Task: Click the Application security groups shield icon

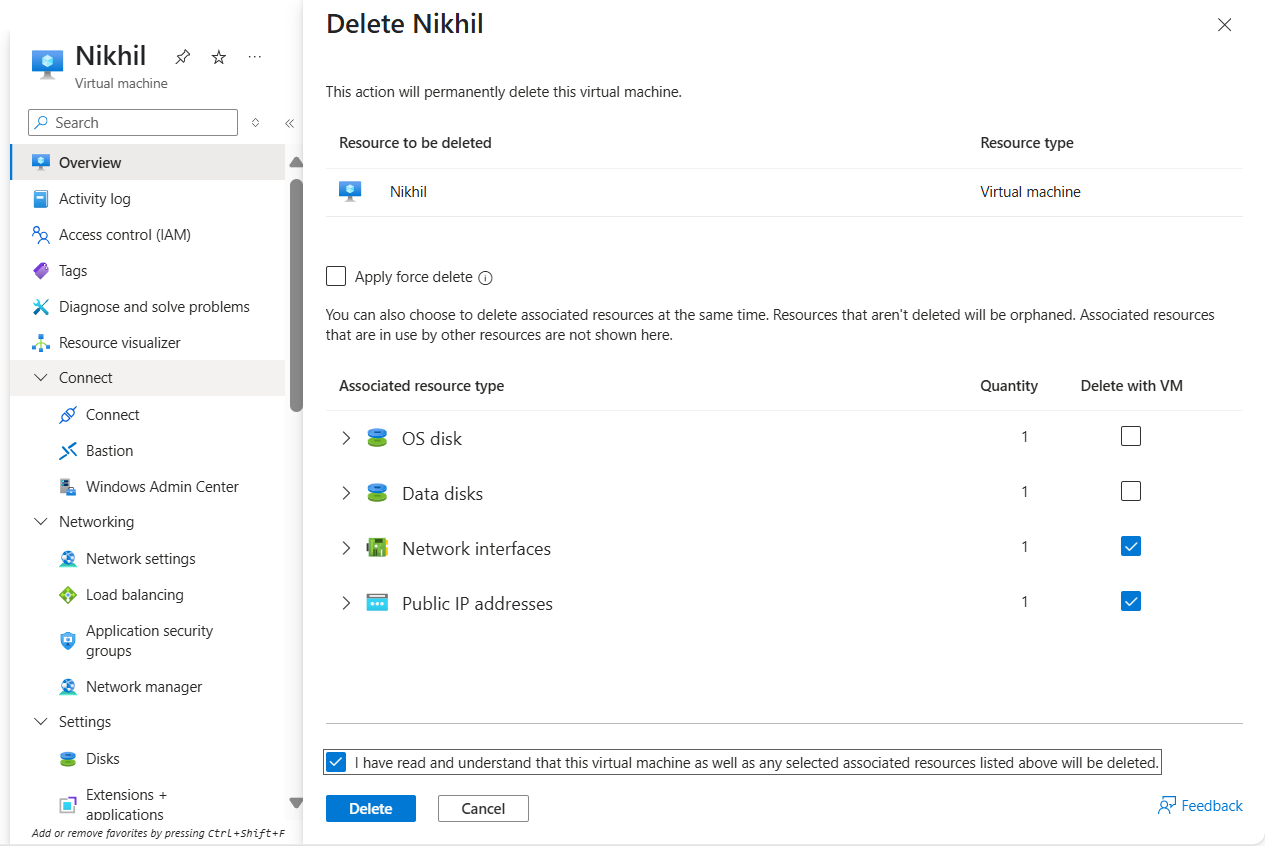Action: point(68,641)
